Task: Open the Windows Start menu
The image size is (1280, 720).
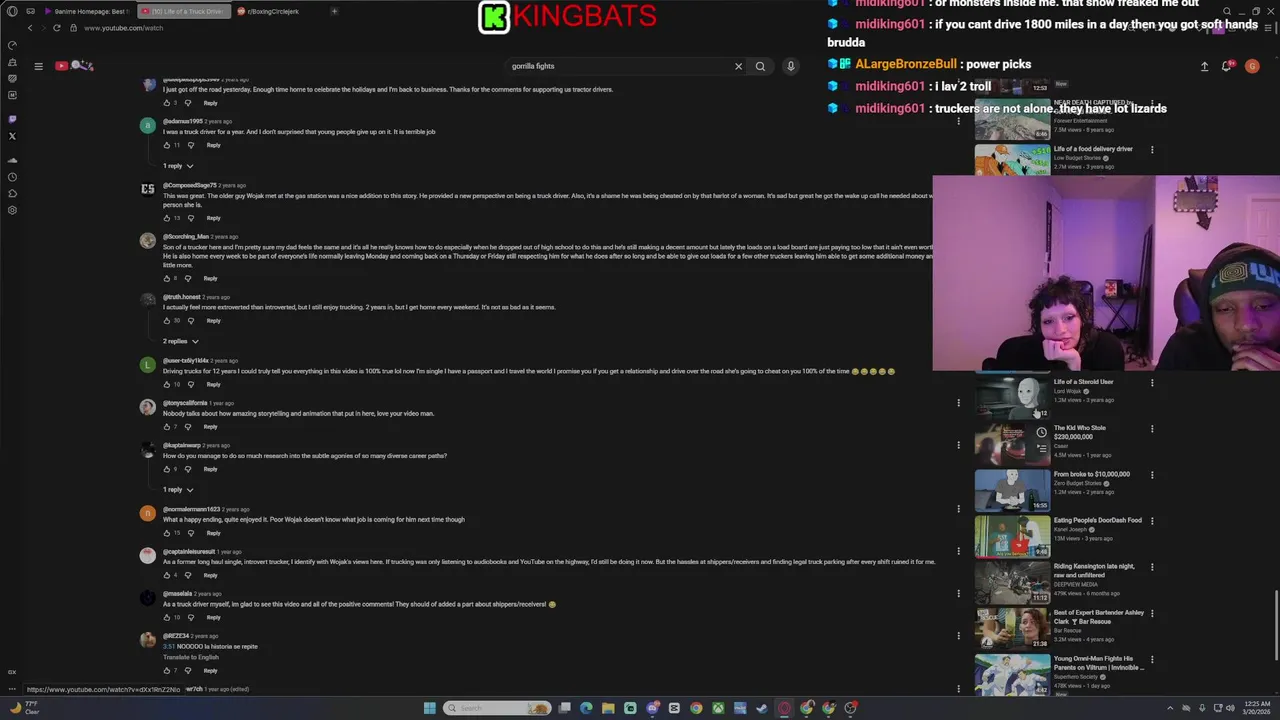Action: pyautogui.click(x=430, y=708)
